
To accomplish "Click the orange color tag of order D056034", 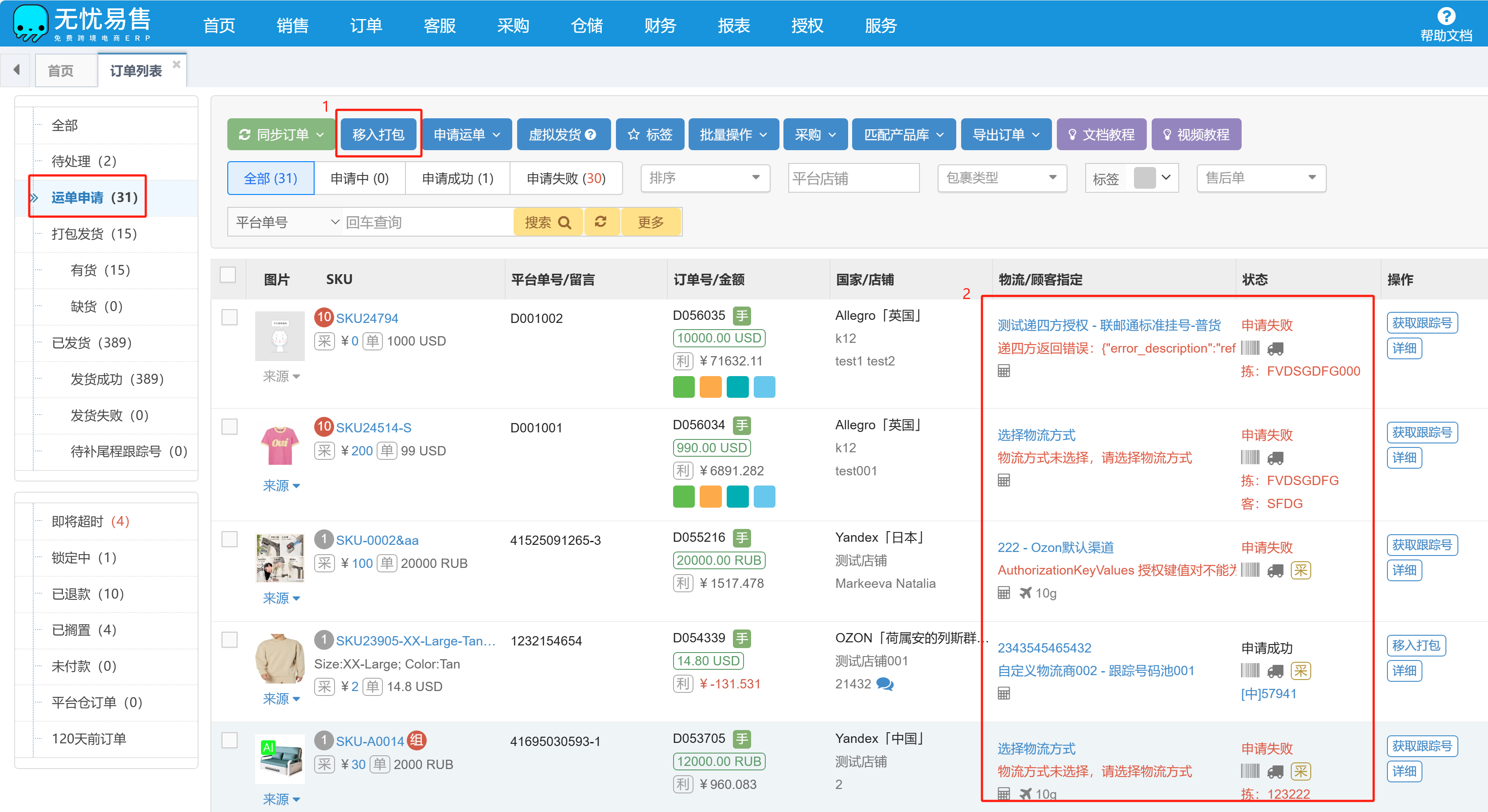I will (x=710, y=497).
